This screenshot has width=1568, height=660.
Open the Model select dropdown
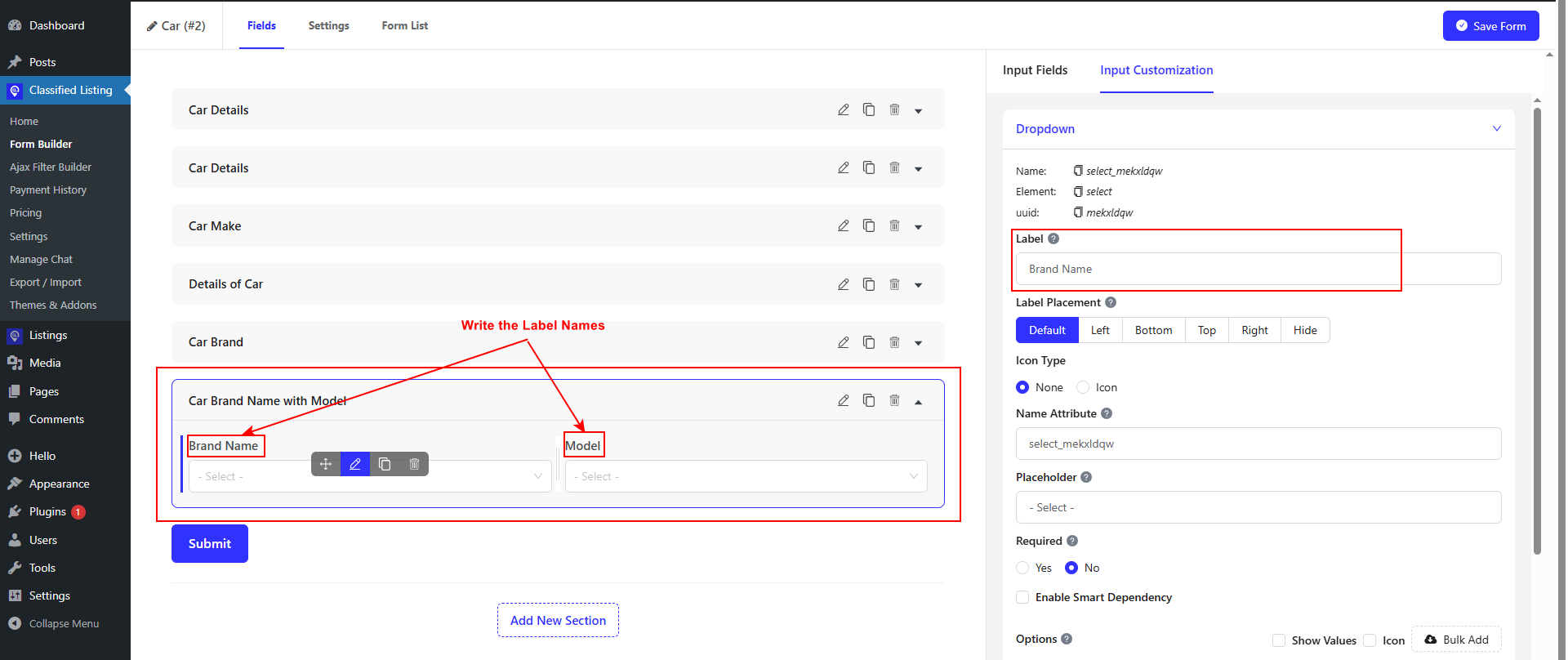746,476
